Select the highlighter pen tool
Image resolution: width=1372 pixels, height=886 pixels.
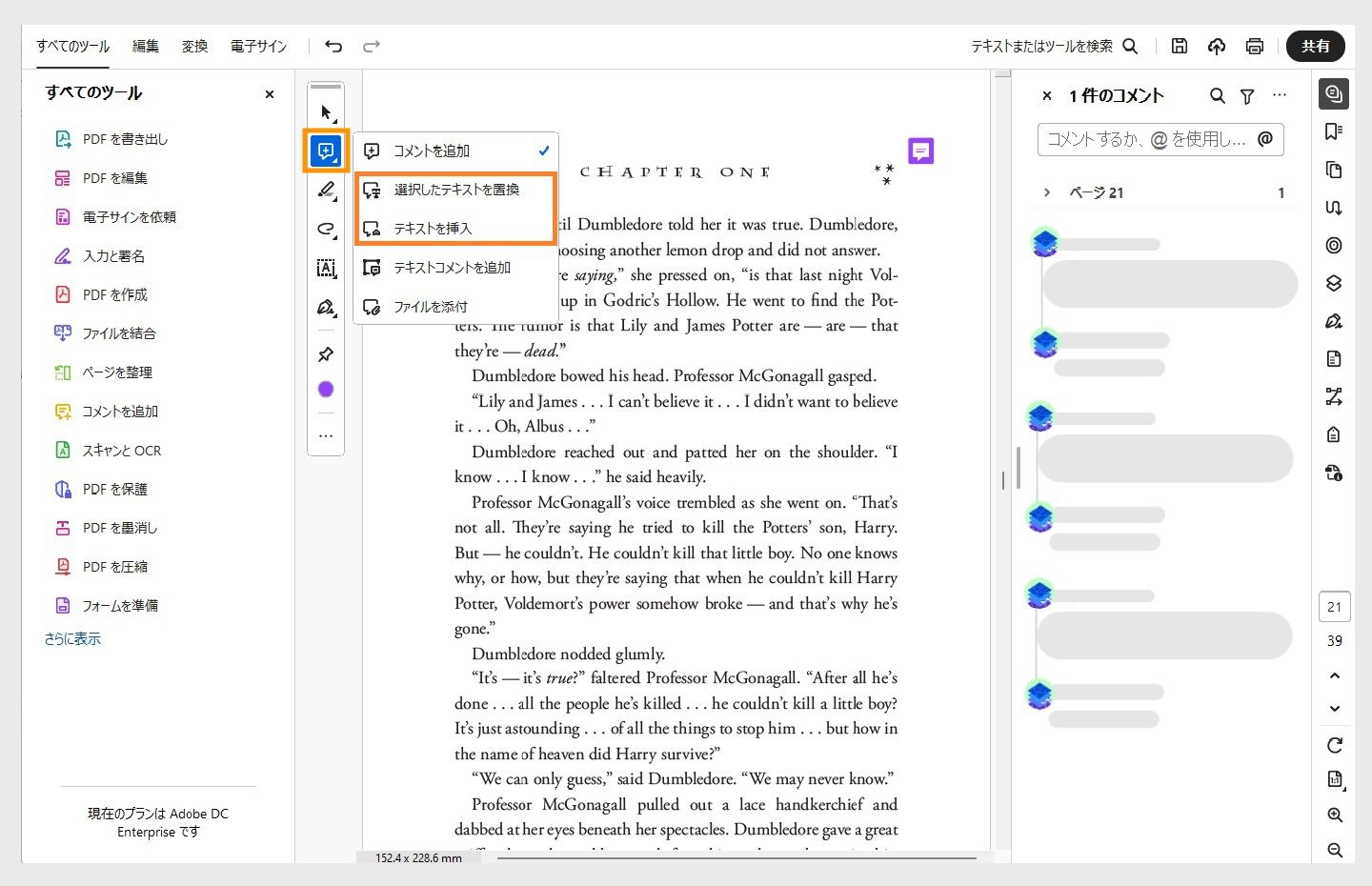click(x=326, y=190)
